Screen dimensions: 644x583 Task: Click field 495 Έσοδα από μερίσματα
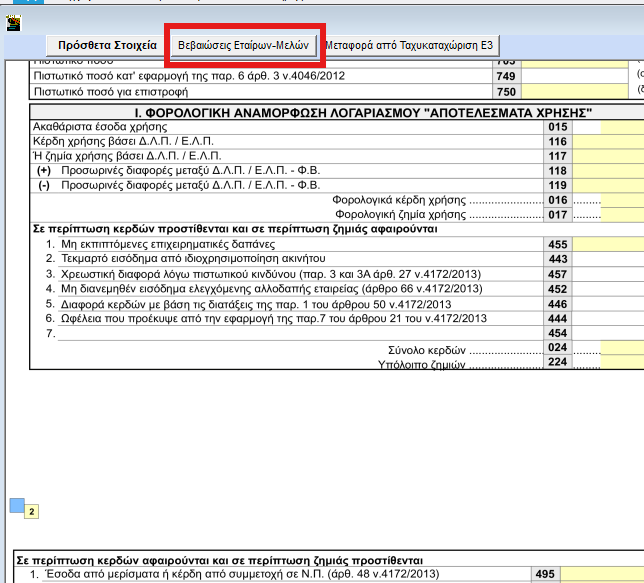pyautogui.click(x=601, y=574)
